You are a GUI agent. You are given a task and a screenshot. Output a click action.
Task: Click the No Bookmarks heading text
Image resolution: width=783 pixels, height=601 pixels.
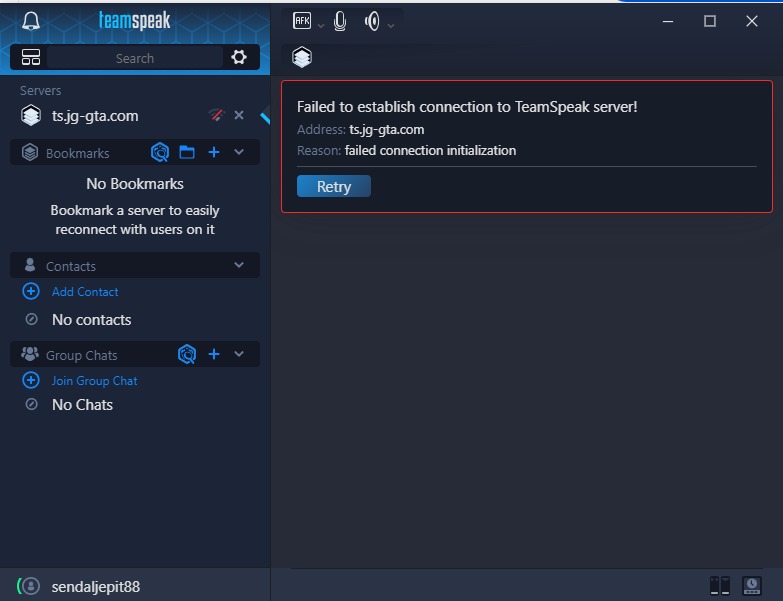tap(135, 184)
